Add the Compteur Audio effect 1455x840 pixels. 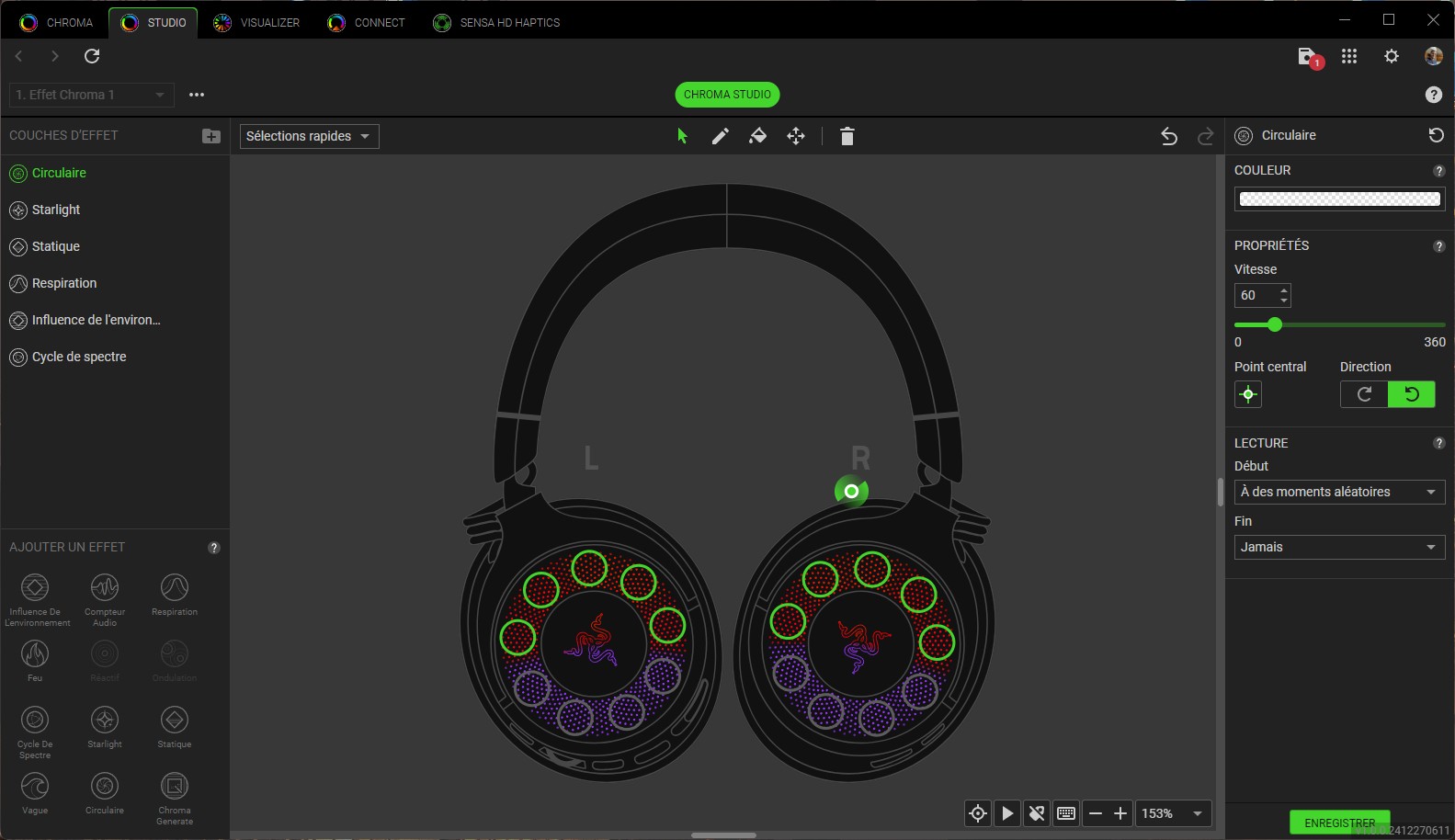(105, 598)
